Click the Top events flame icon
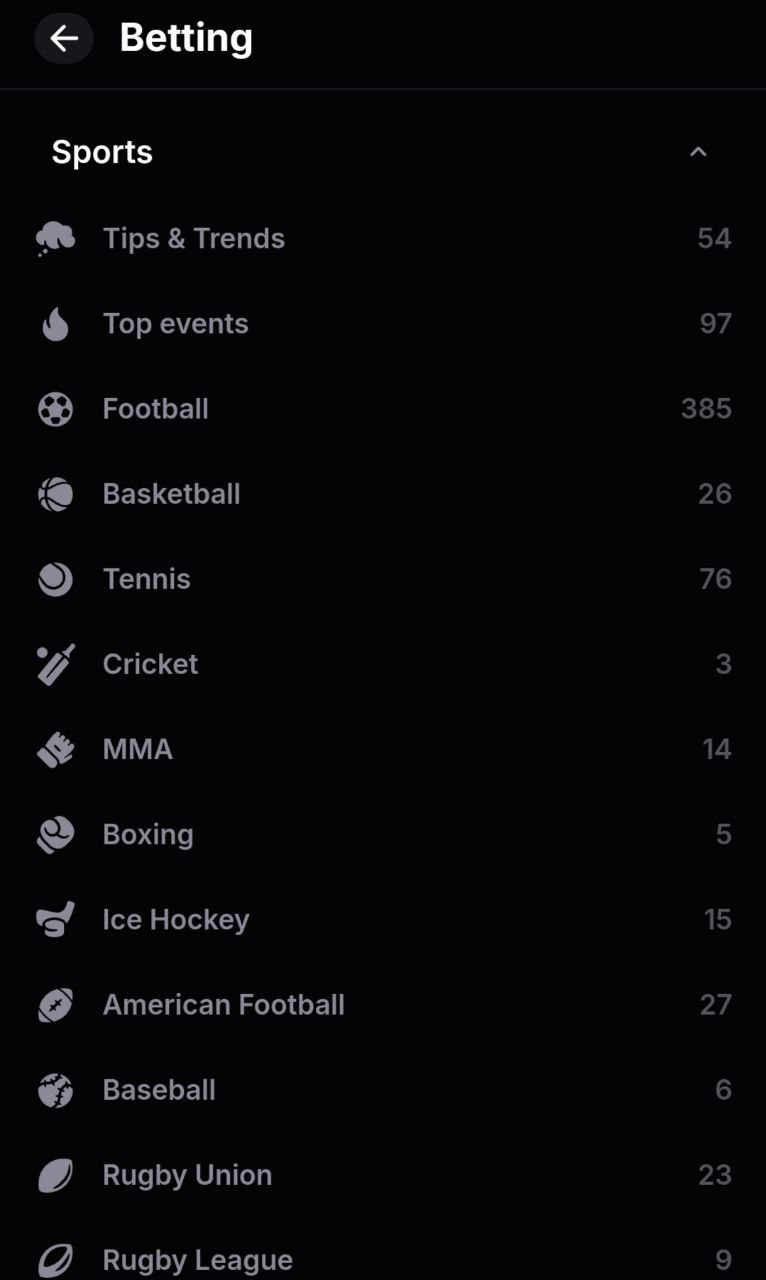This screenshot has height=1280, width=766. 55,324
